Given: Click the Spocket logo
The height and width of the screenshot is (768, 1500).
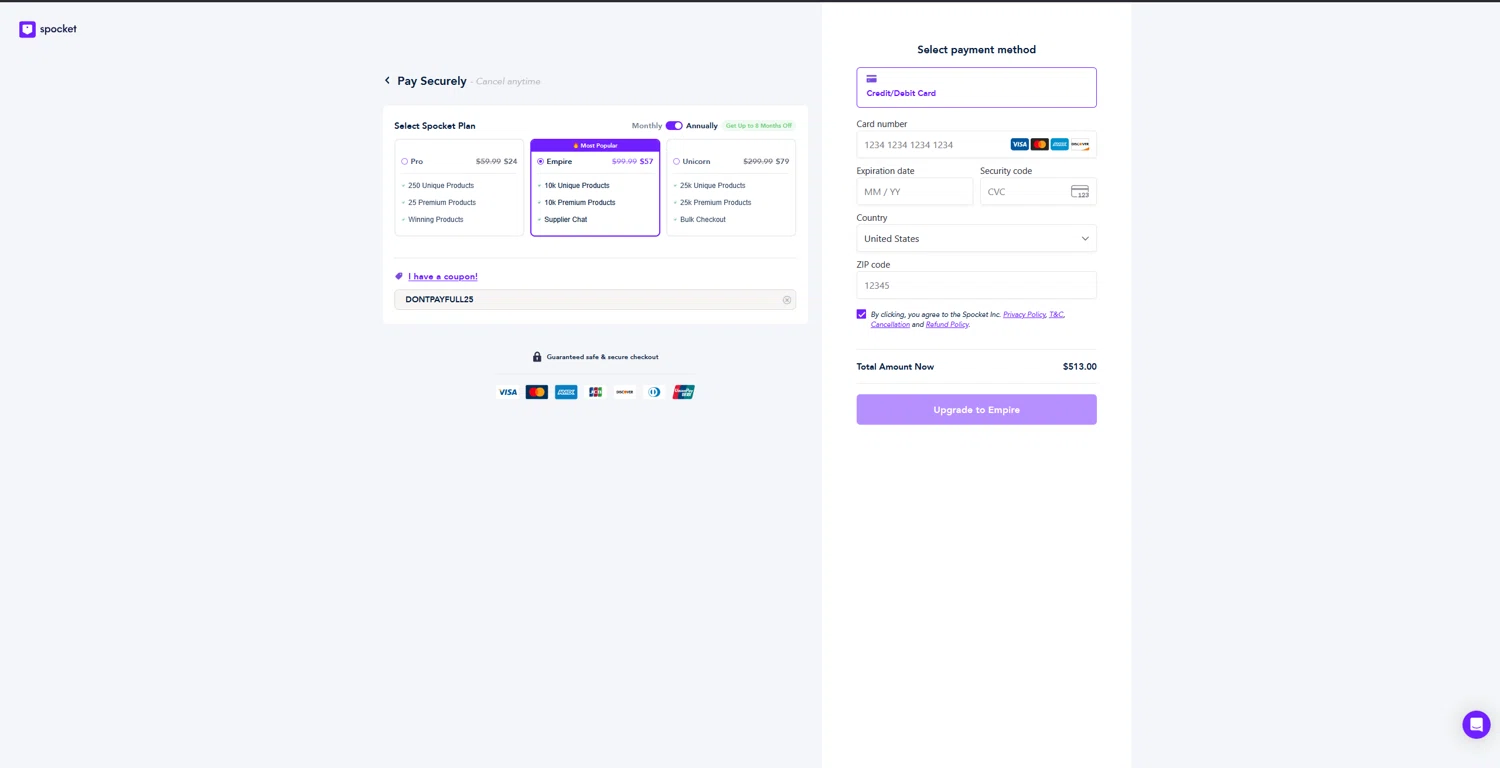Looking at the screenshot, I should coord(48,29).
